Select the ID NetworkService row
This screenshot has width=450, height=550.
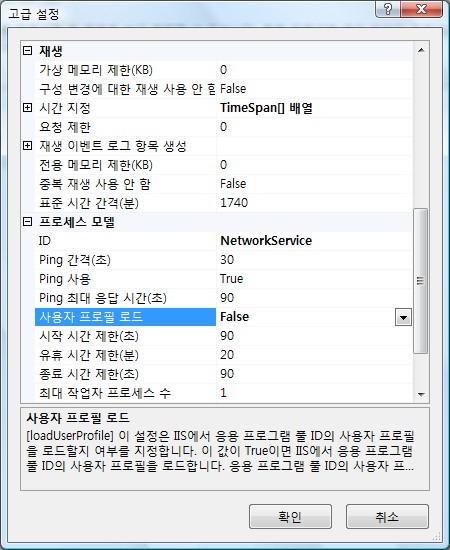(x=224, y=241)
